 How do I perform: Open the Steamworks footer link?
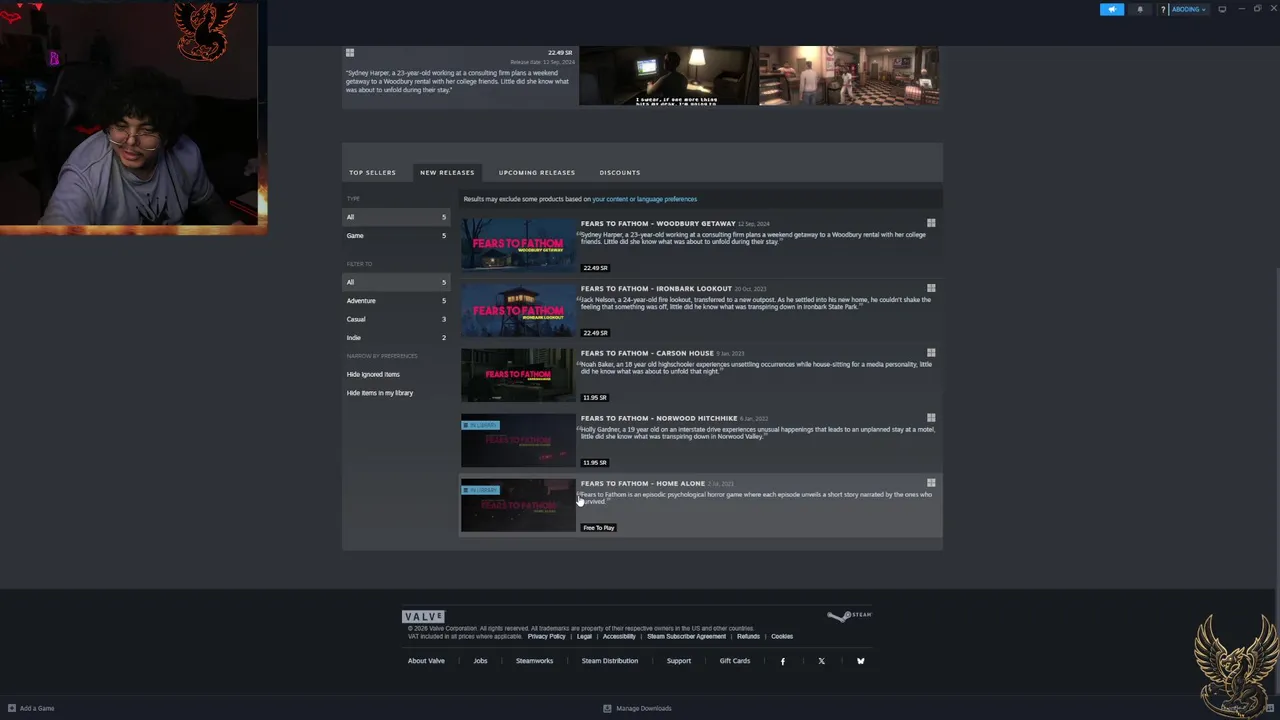[534, 661]
